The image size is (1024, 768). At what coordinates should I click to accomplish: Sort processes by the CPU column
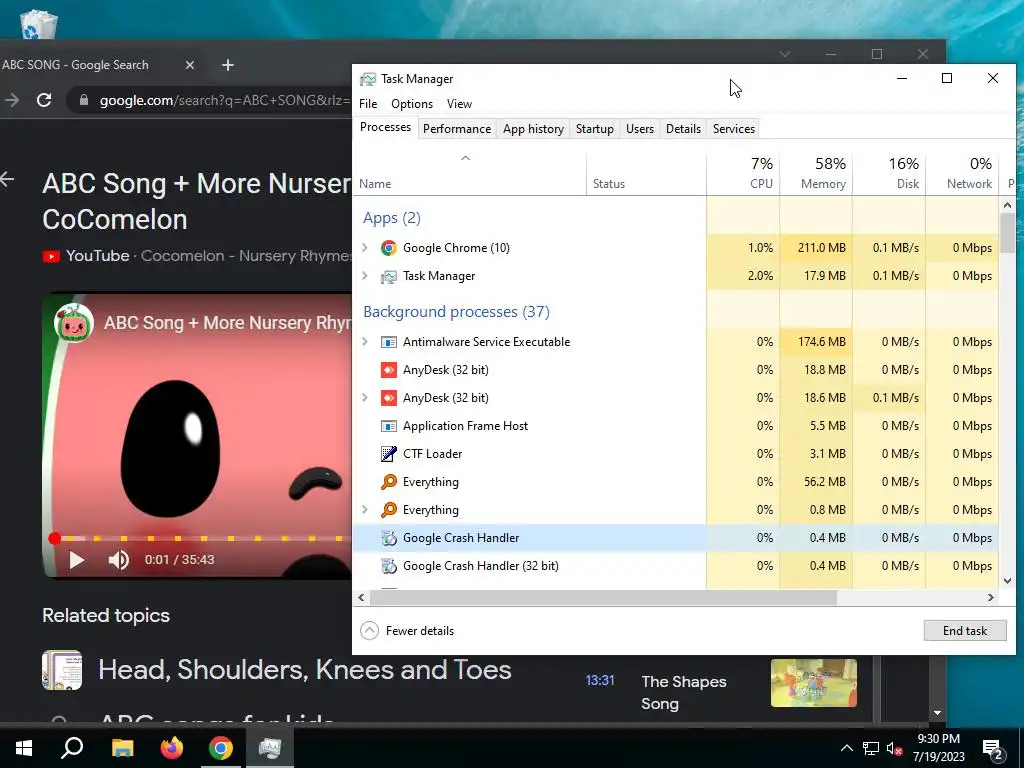(743, 174)
